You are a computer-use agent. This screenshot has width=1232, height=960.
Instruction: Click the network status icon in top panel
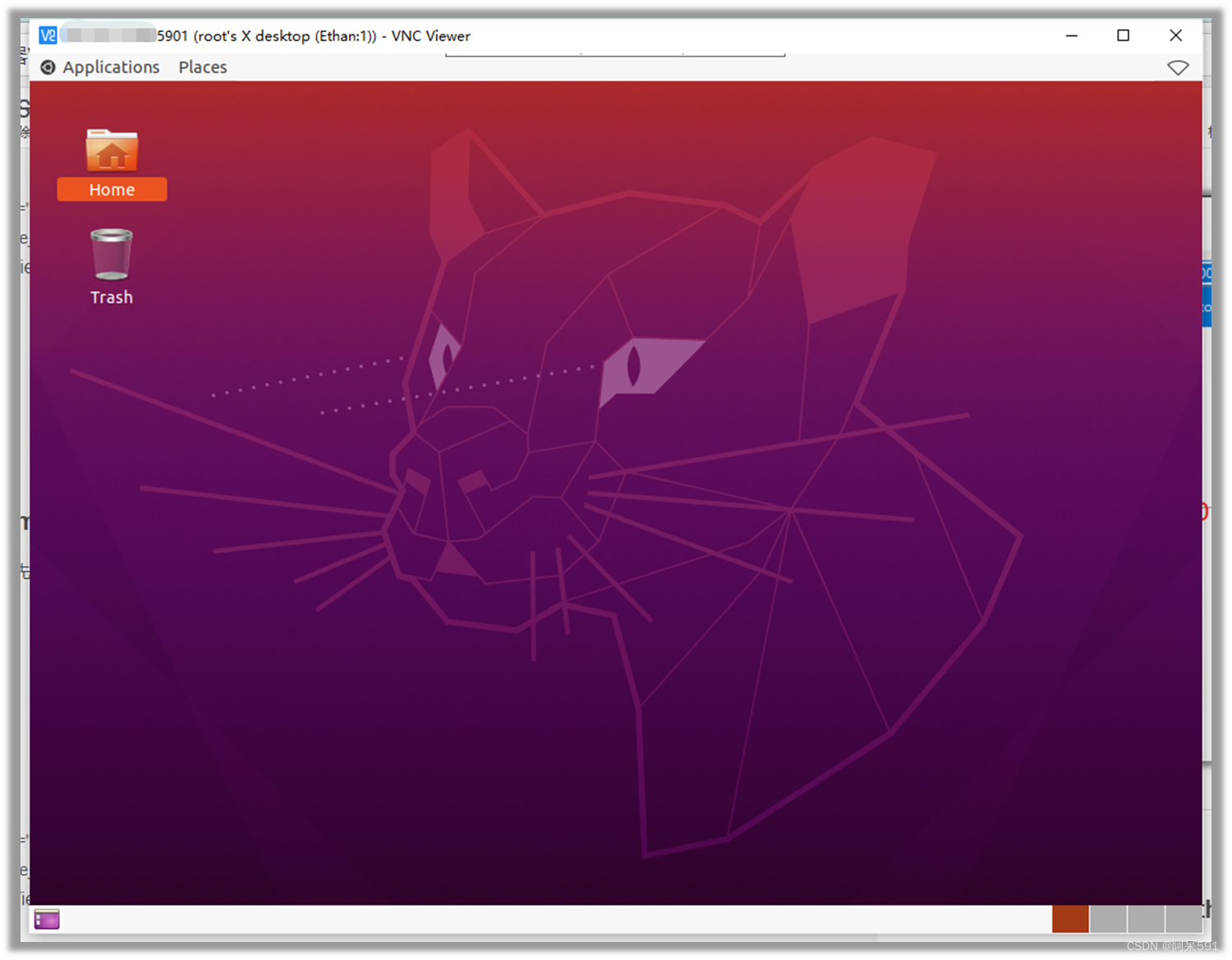click(1178, 67)
